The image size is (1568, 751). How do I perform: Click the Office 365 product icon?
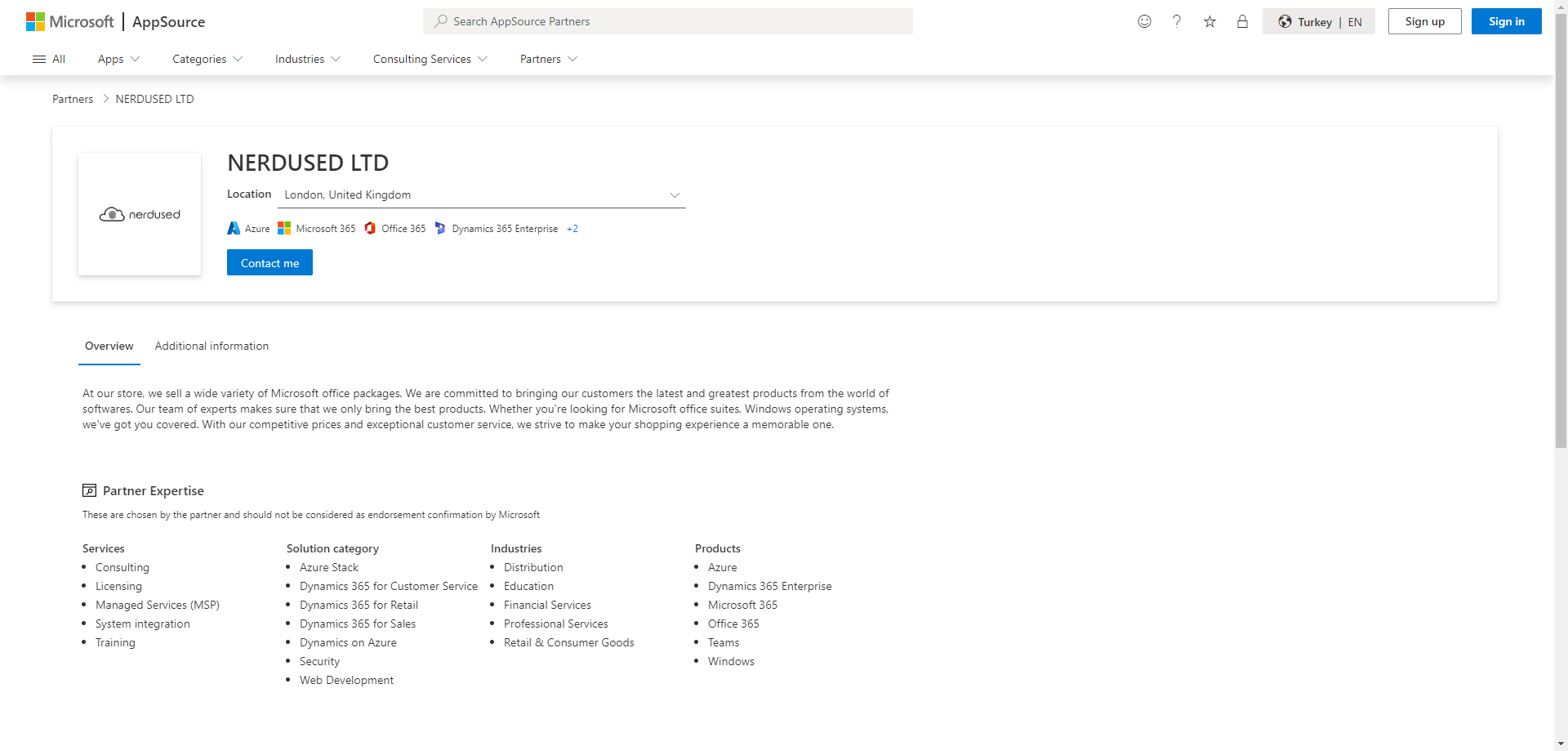point(370,229)
